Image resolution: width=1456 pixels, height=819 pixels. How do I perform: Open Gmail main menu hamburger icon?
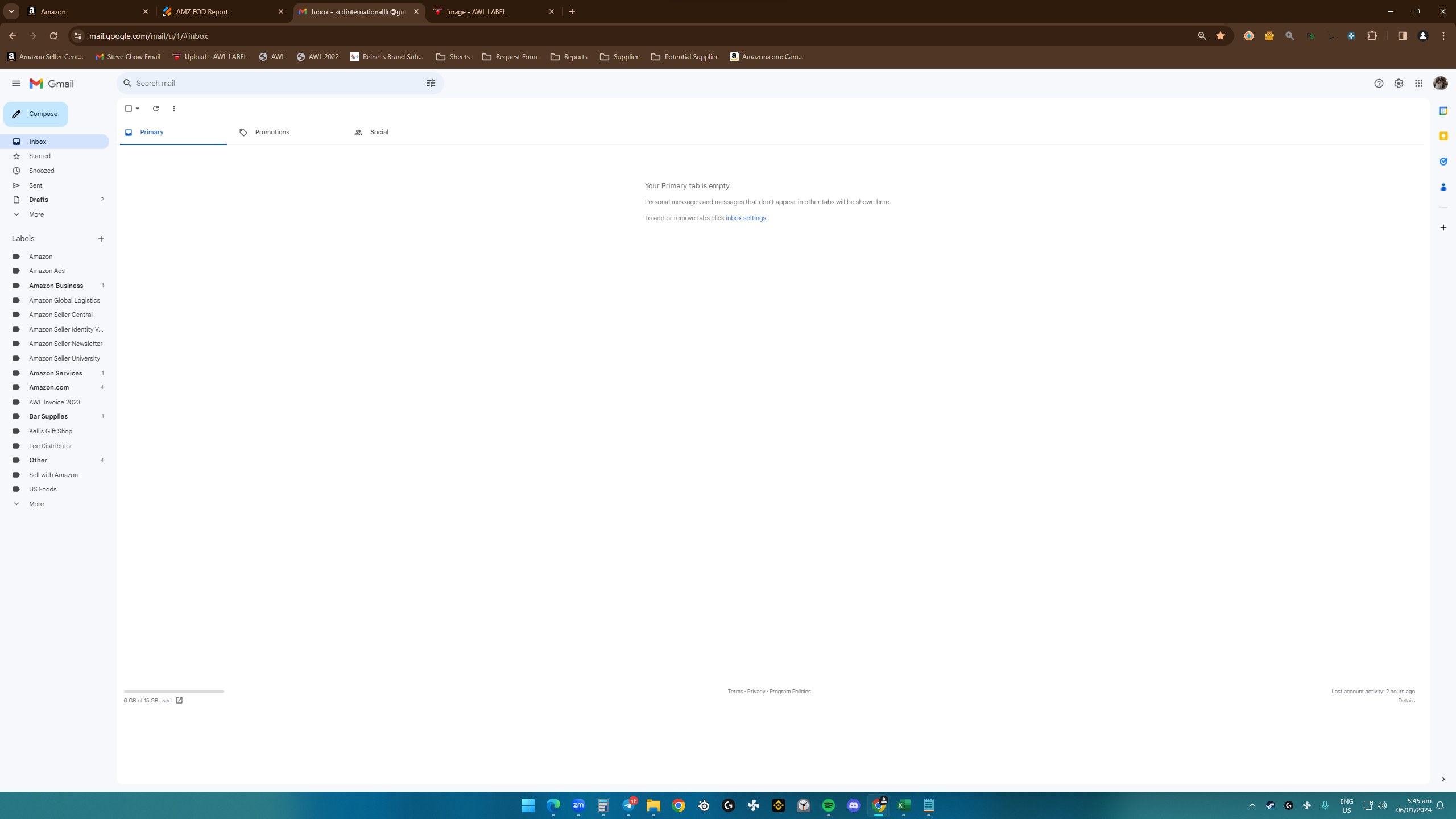tap(16, 84)
